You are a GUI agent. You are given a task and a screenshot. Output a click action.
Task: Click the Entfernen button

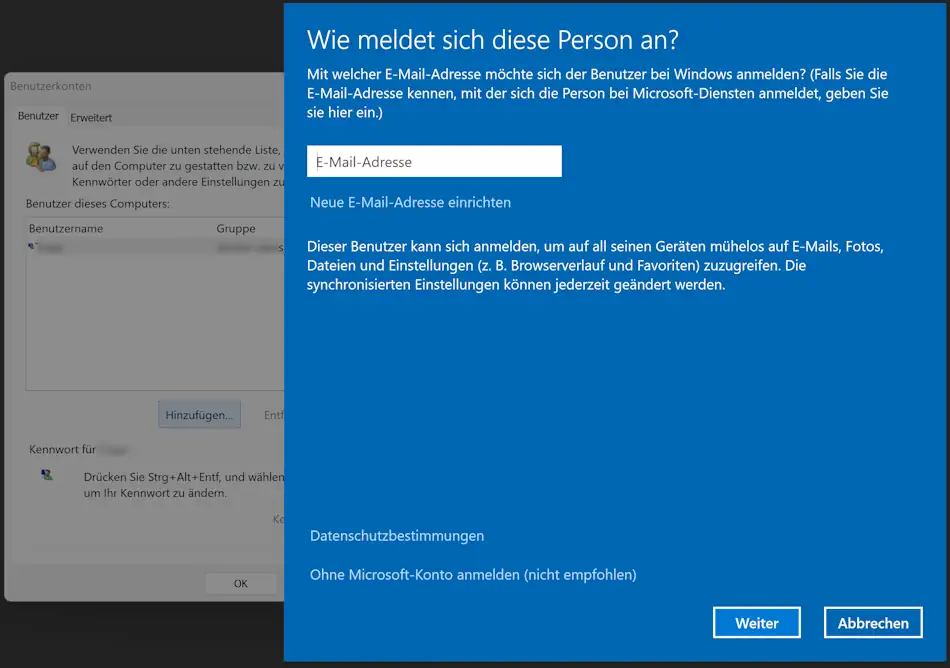click(275, 414)
